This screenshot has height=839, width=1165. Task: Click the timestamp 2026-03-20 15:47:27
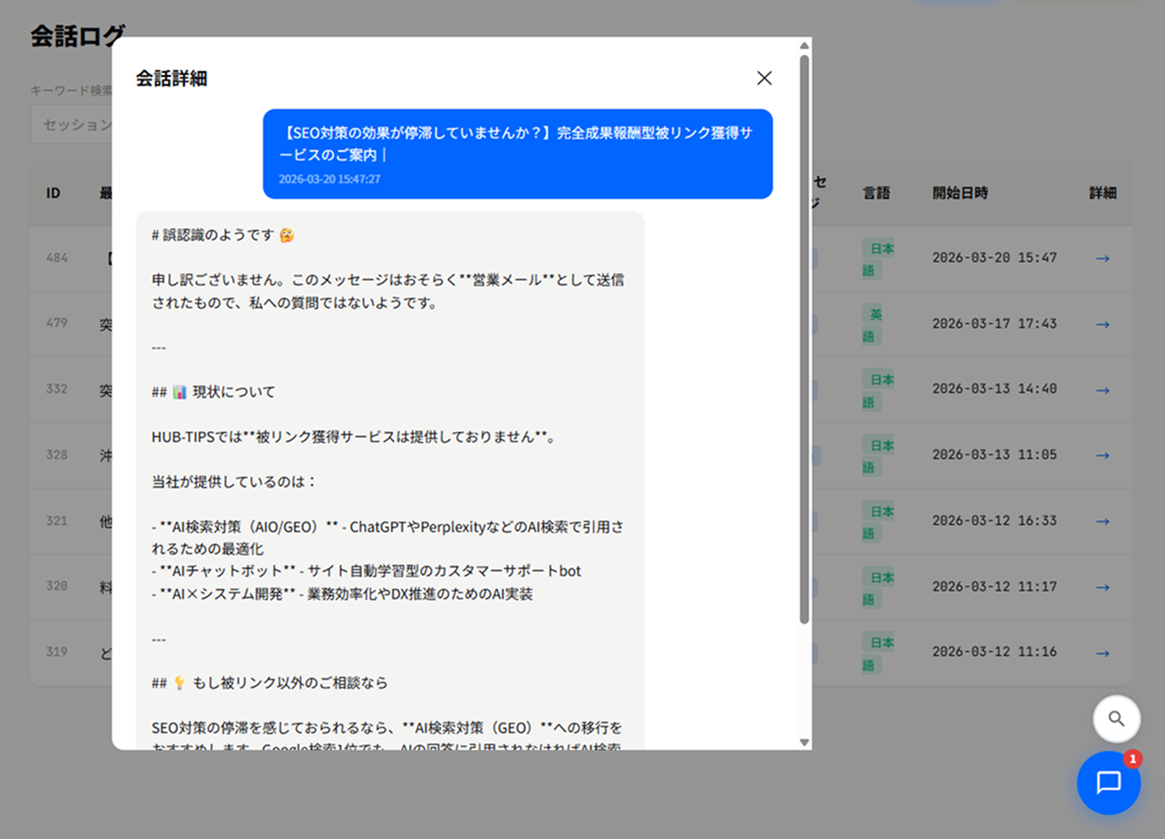click(x=329, y=179)
